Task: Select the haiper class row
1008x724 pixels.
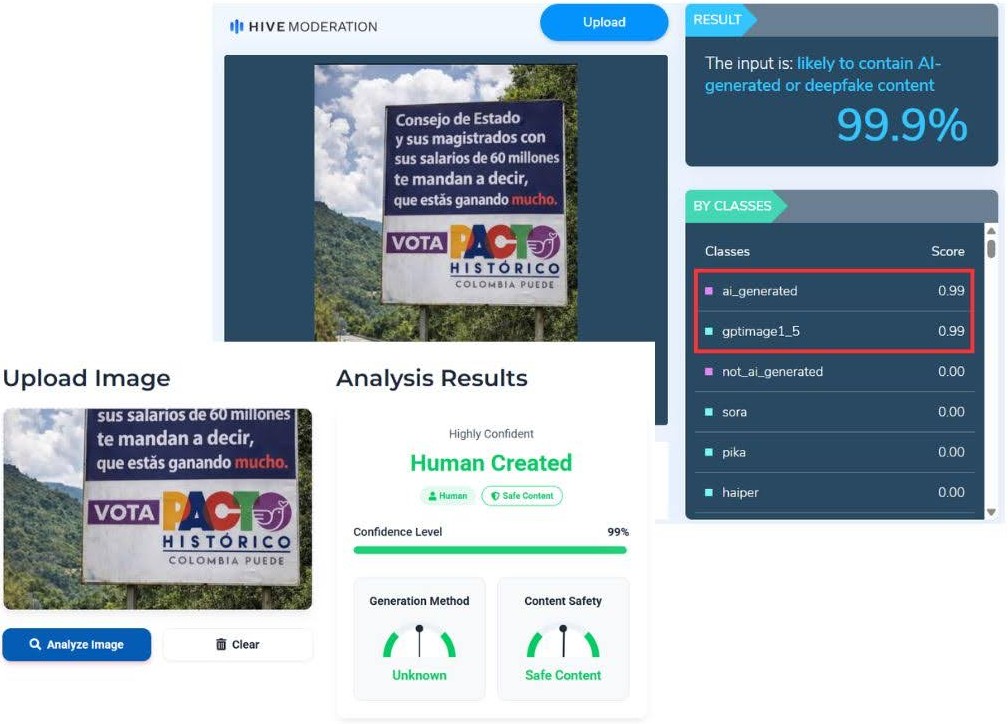Action: [833, 492]
